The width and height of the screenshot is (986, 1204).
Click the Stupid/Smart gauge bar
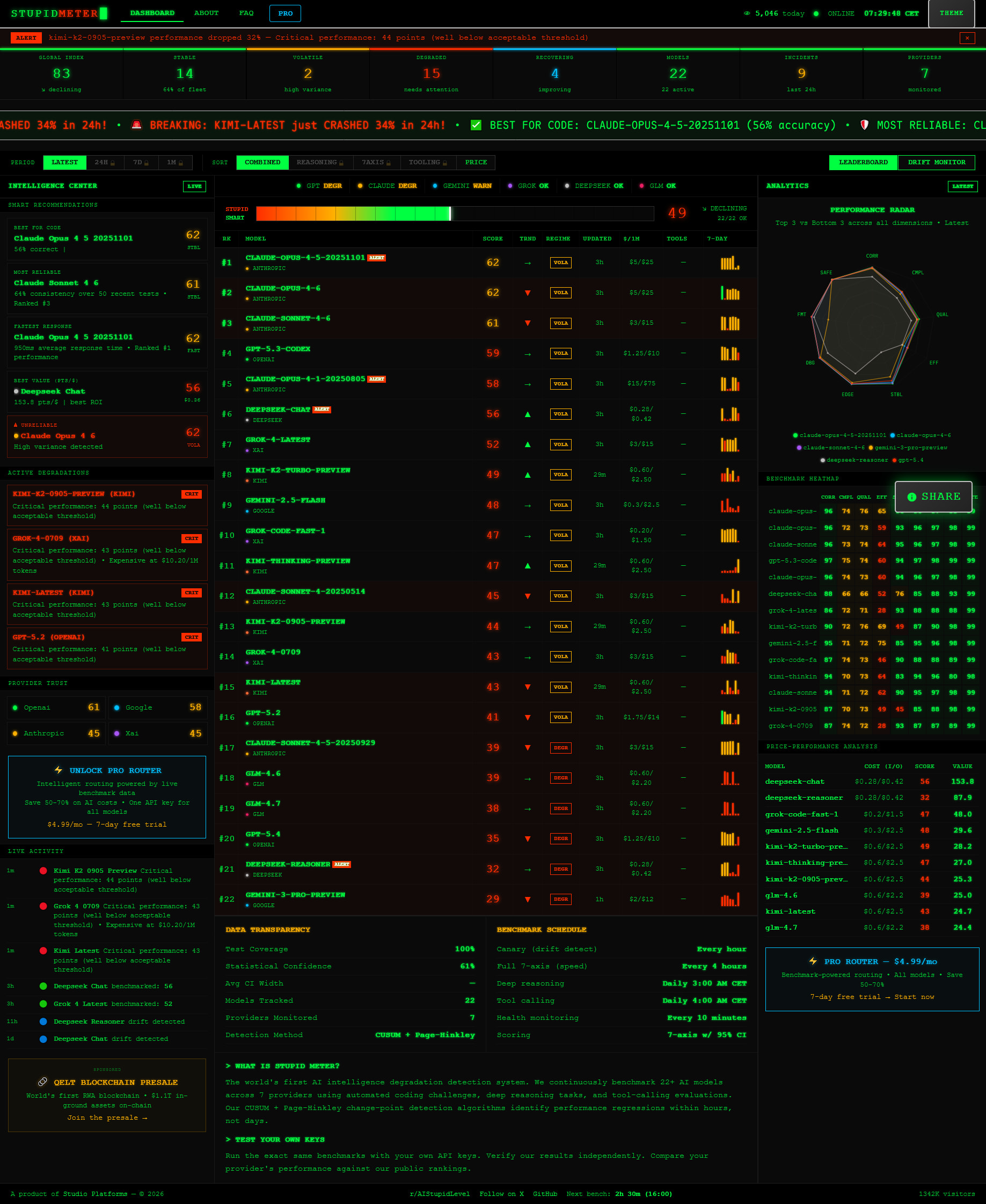tap(455, 214)
